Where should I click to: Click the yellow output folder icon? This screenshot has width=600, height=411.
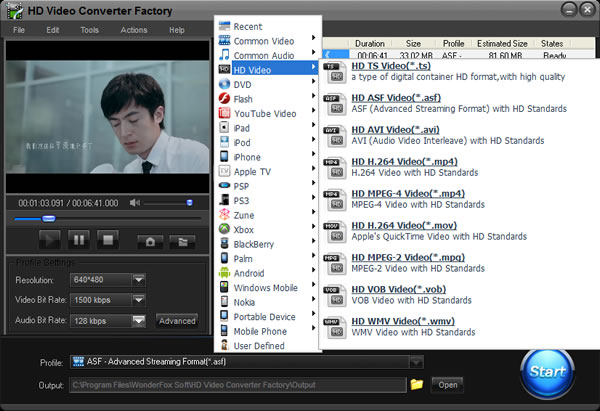416,384
